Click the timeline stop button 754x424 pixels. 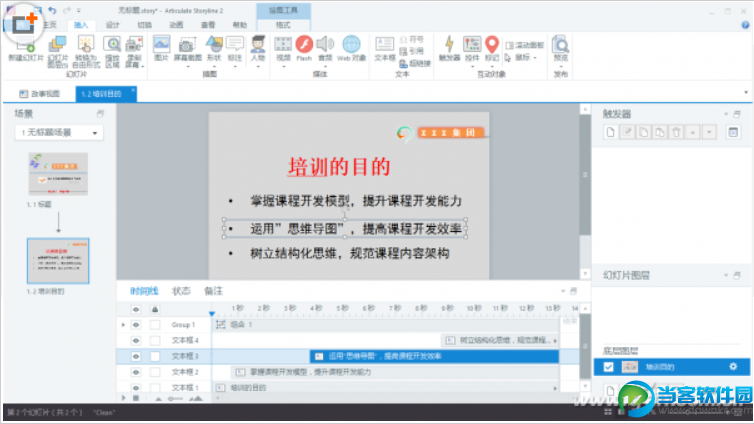coord(136,398)
